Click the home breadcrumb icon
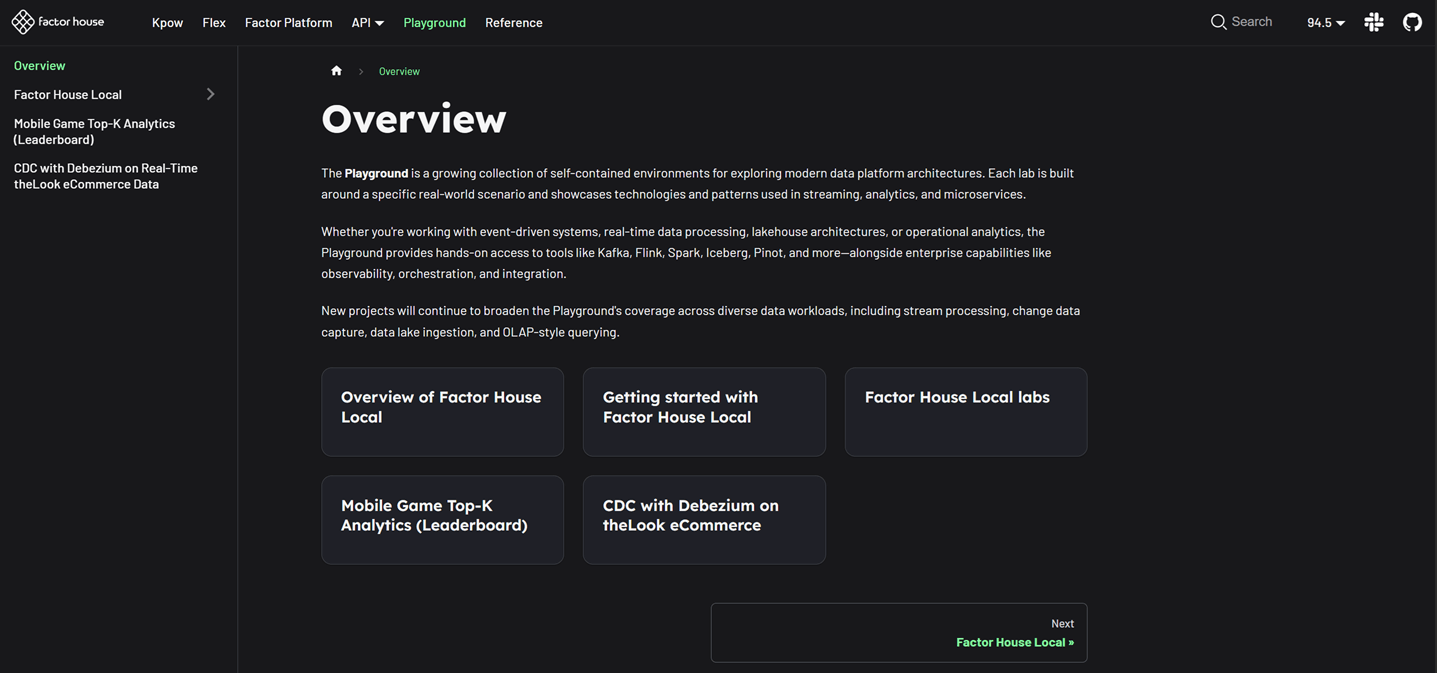Image resolution: width=1437 pixels, height=673 pixels. 336,71
